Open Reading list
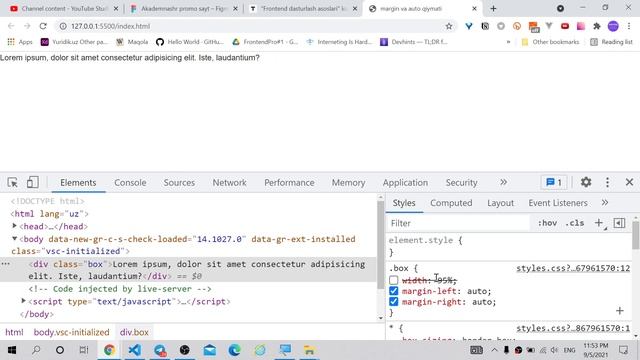The image size is (640, 360). 611,42
